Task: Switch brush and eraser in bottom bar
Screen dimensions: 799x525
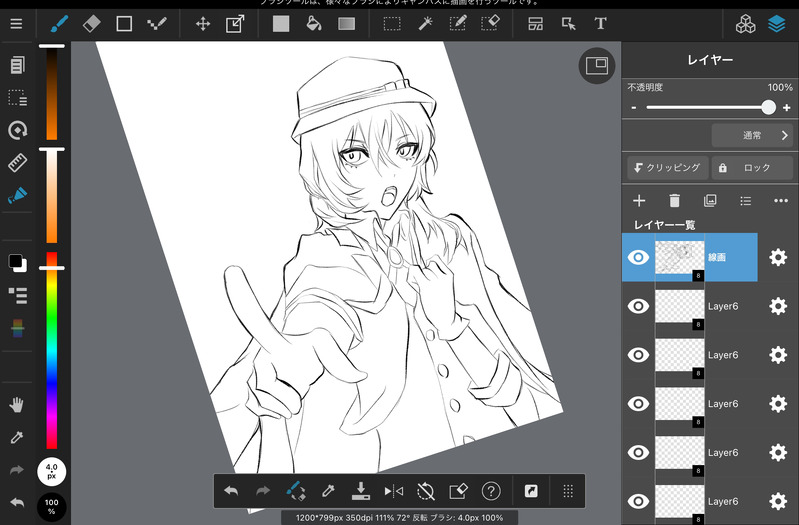Action: [x=296, y=491]
